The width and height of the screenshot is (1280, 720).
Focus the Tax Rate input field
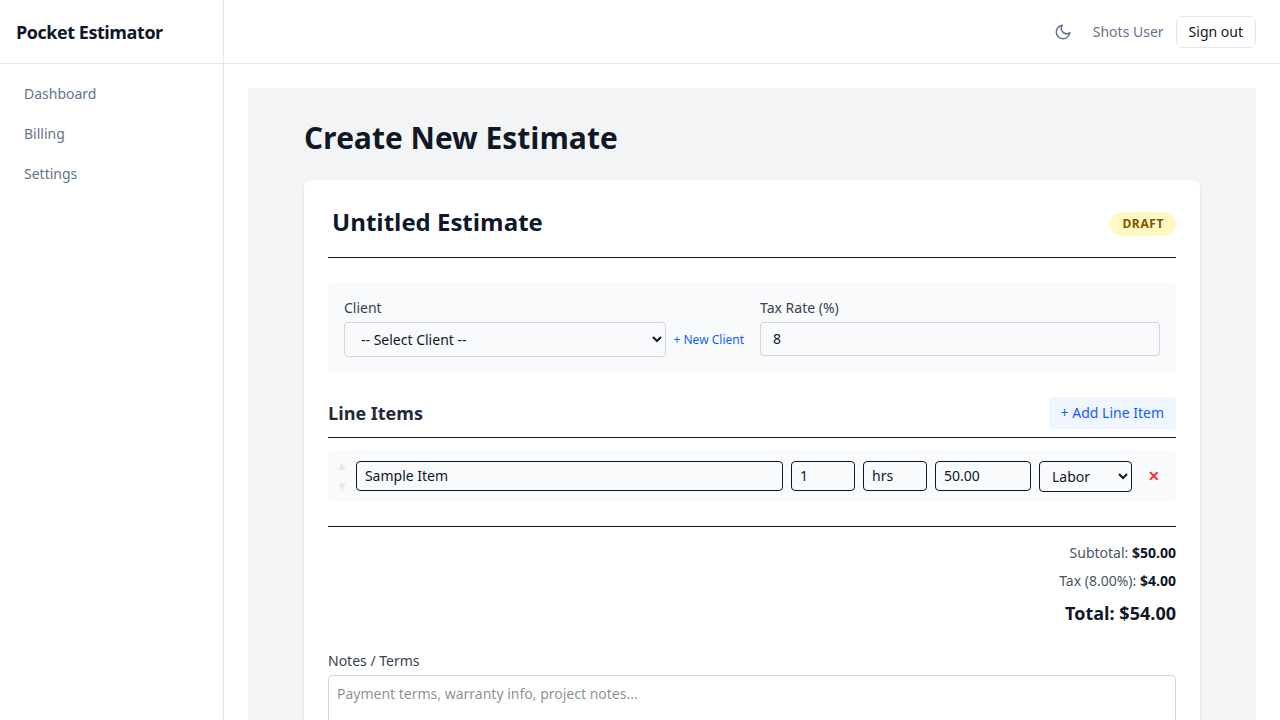(960, 339)
